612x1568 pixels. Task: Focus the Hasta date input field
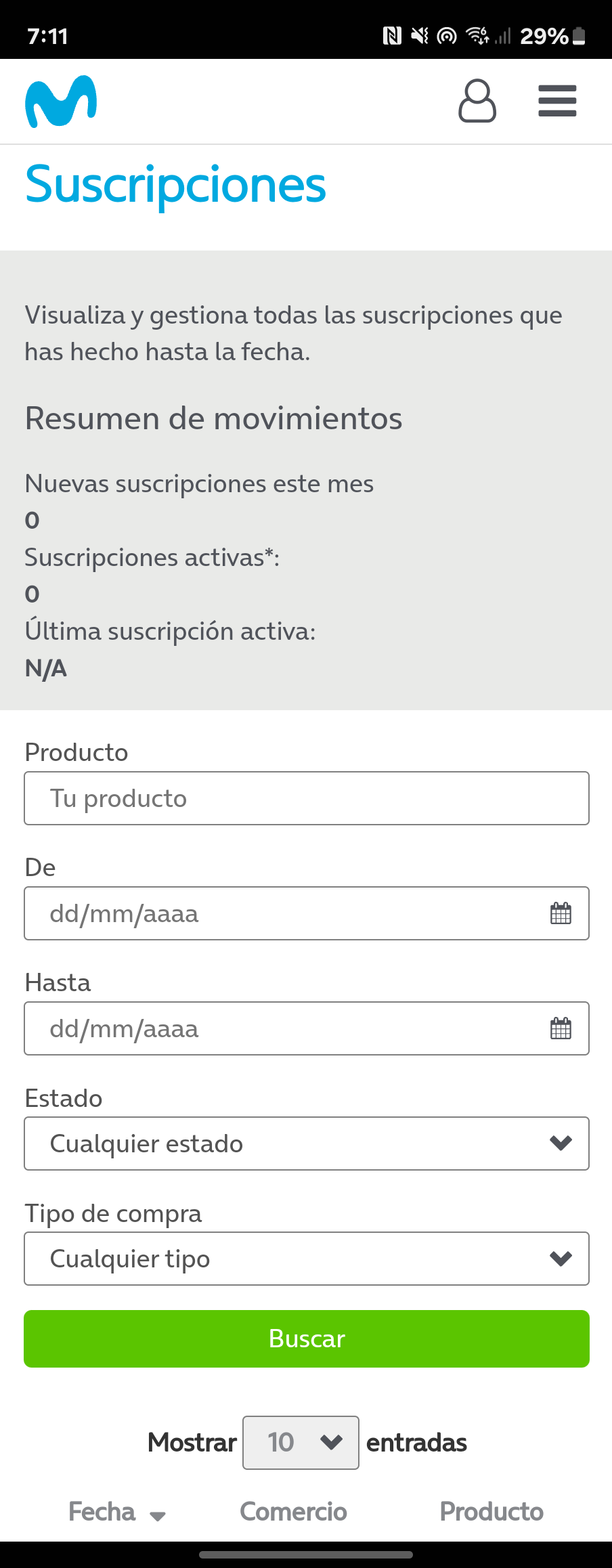[x=284, y=1028]
